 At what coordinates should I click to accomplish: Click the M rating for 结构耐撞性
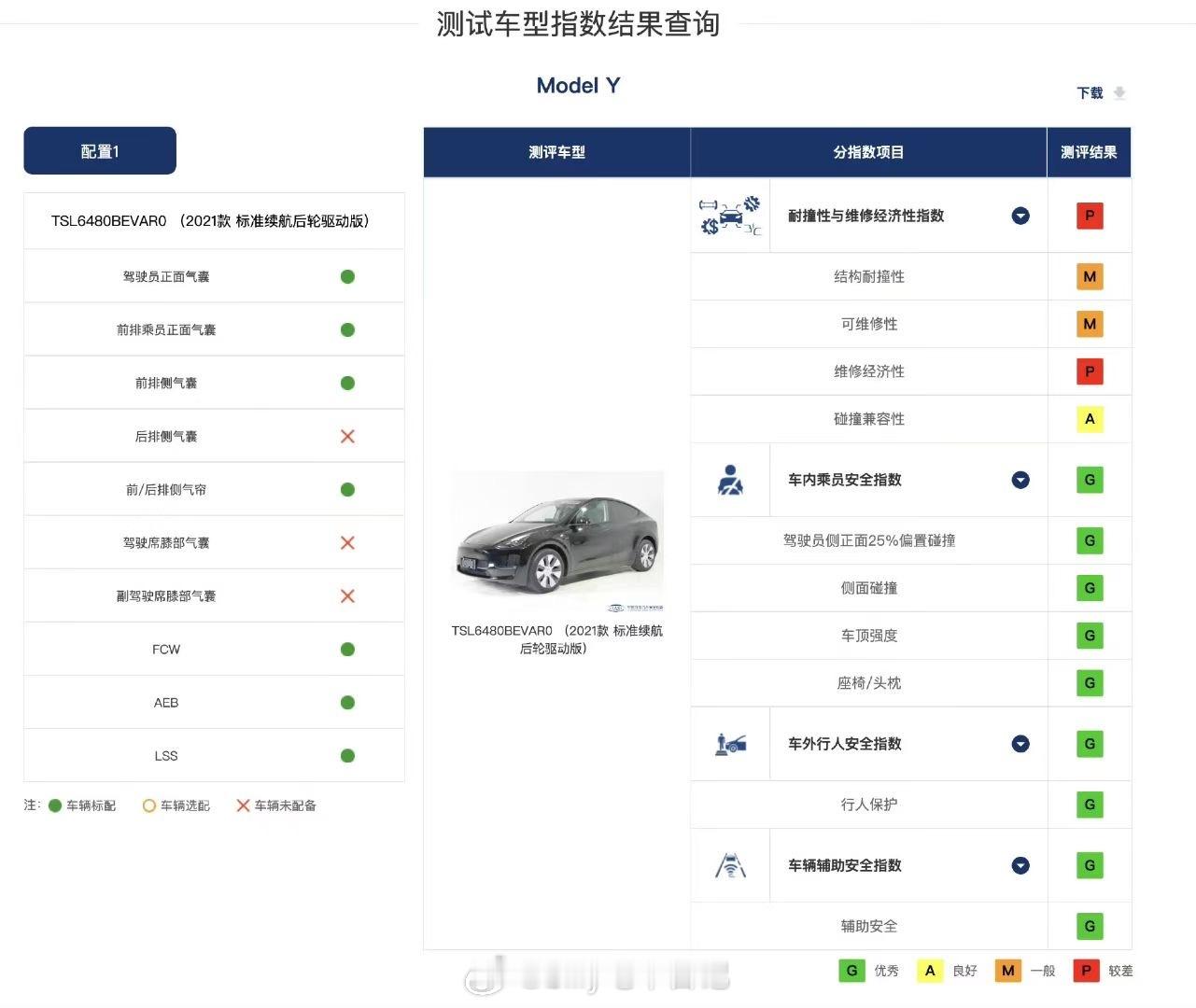click(x=1090, y=276)
